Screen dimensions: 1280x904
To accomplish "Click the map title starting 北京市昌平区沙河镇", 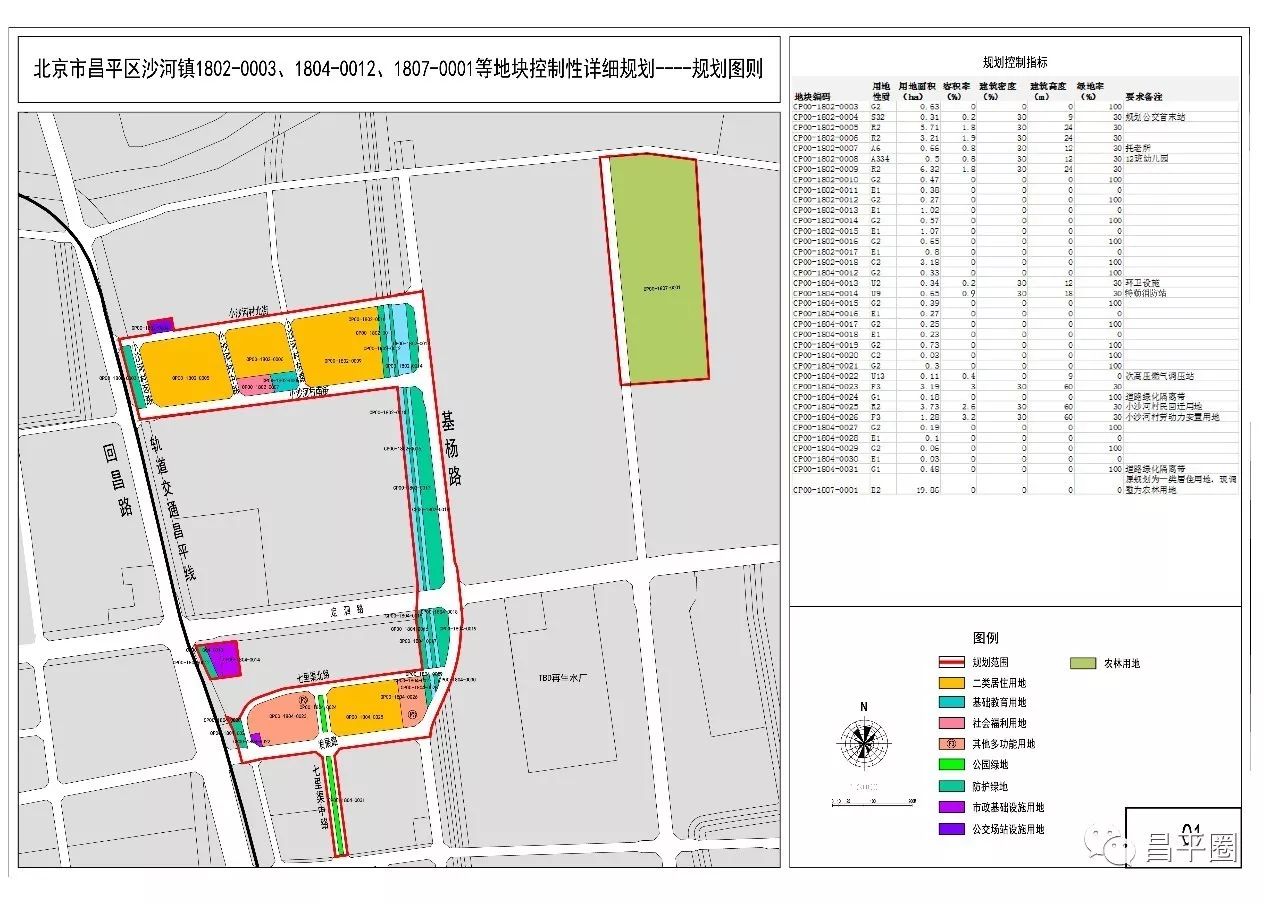I will (x=398, y=69).
